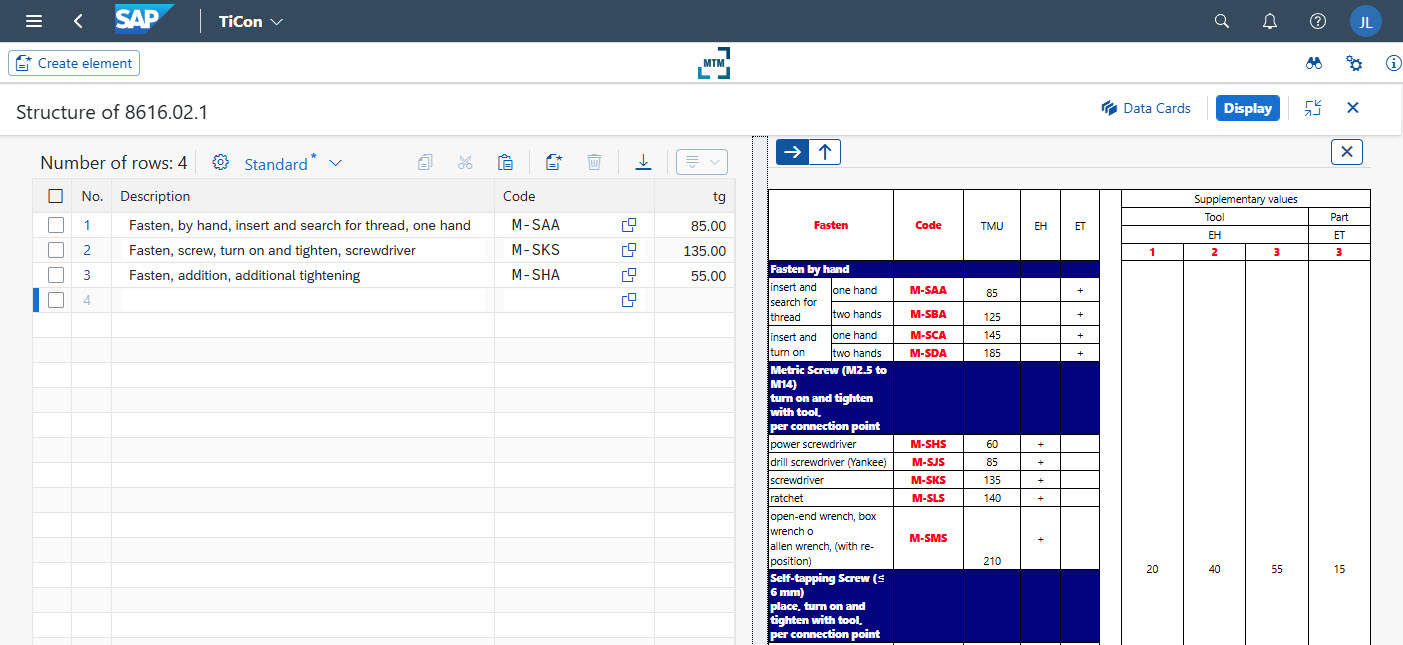This screenshot has height=645, width=1403.
Task: Click the table settings gear icon
Action: point(221,162)
